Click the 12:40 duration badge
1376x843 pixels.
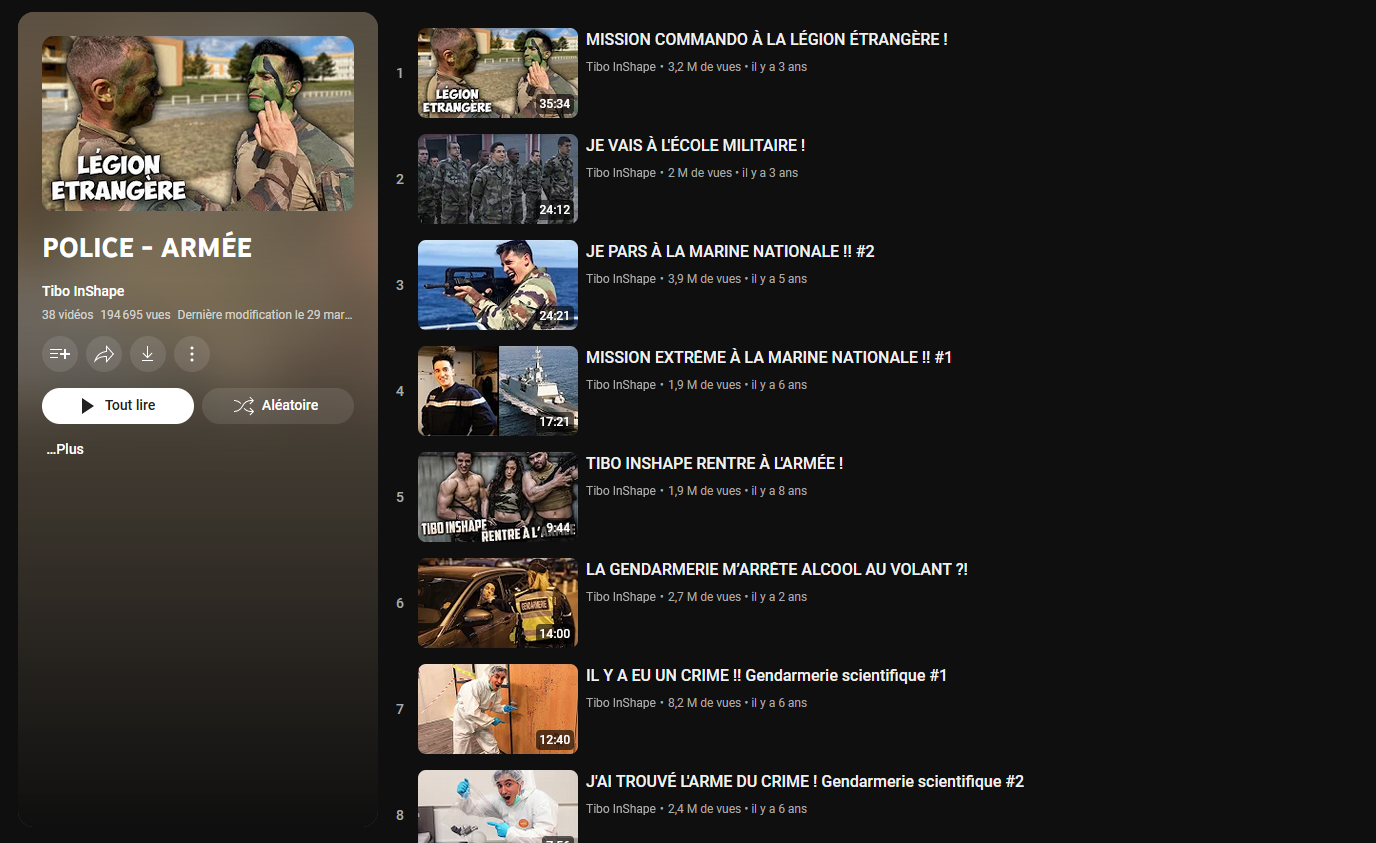(554, 740)
